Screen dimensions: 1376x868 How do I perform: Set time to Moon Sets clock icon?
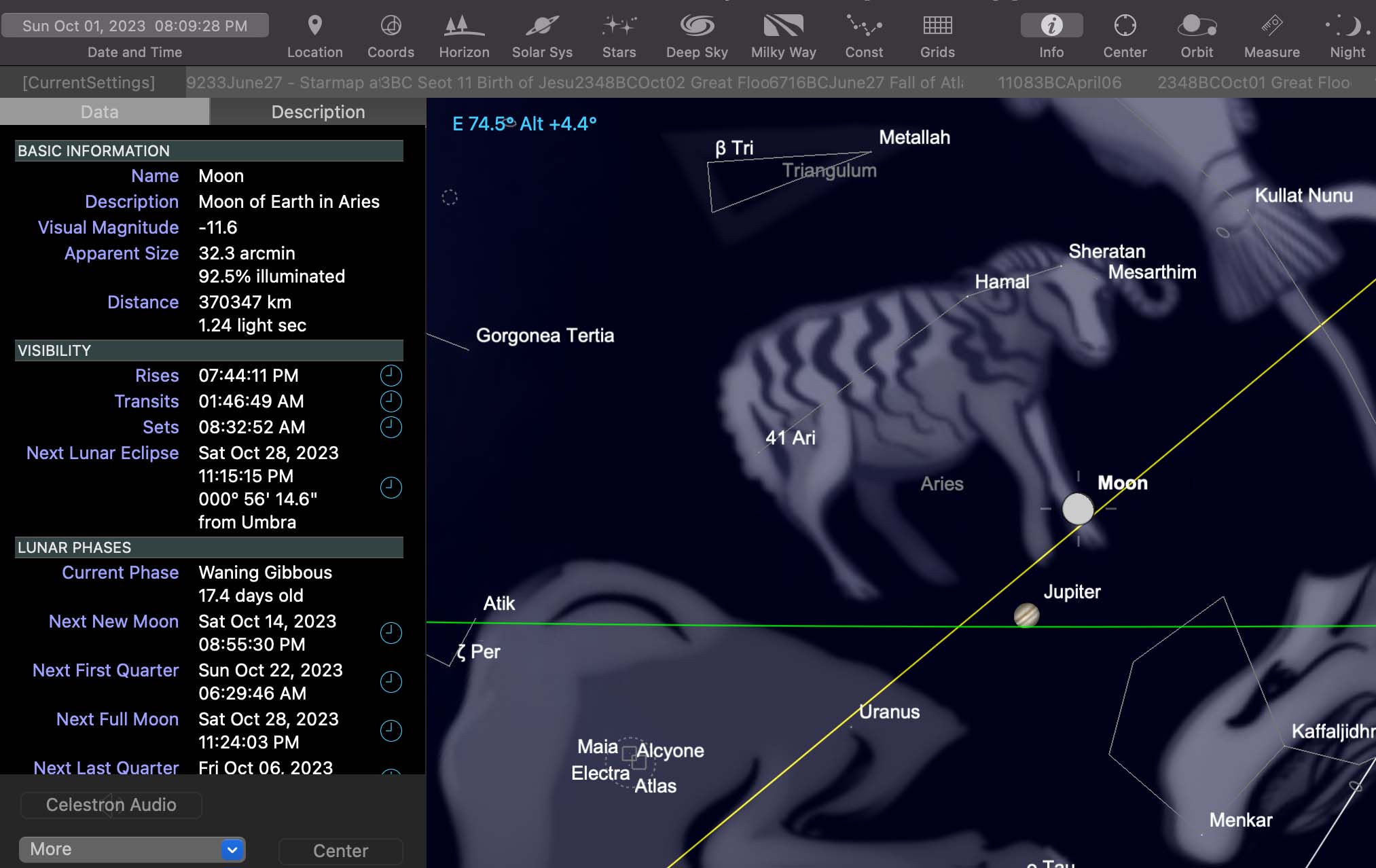tap(391, 427)
